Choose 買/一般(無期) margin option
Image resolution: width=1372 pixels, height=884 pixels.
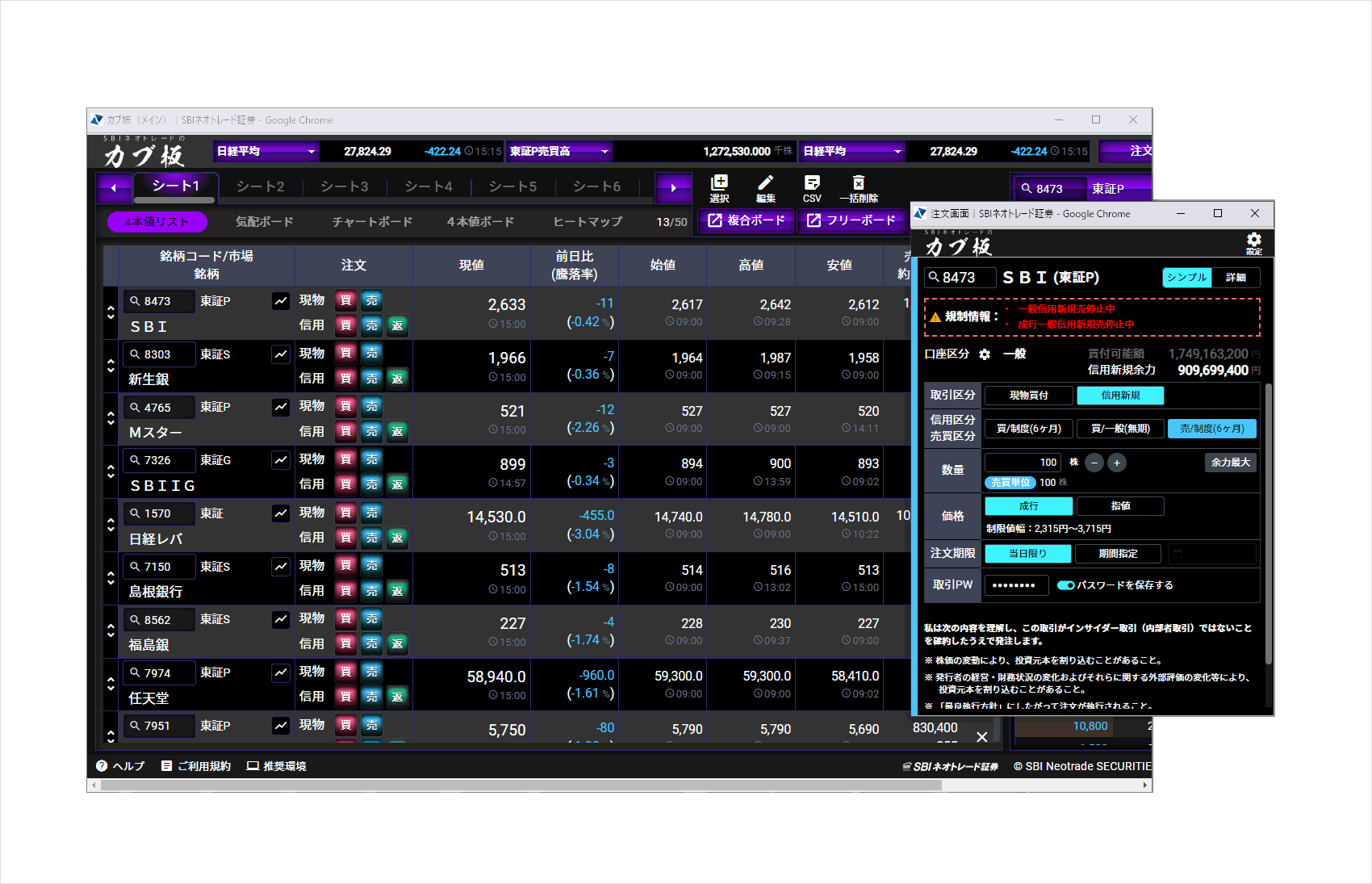pos(1121,429)
